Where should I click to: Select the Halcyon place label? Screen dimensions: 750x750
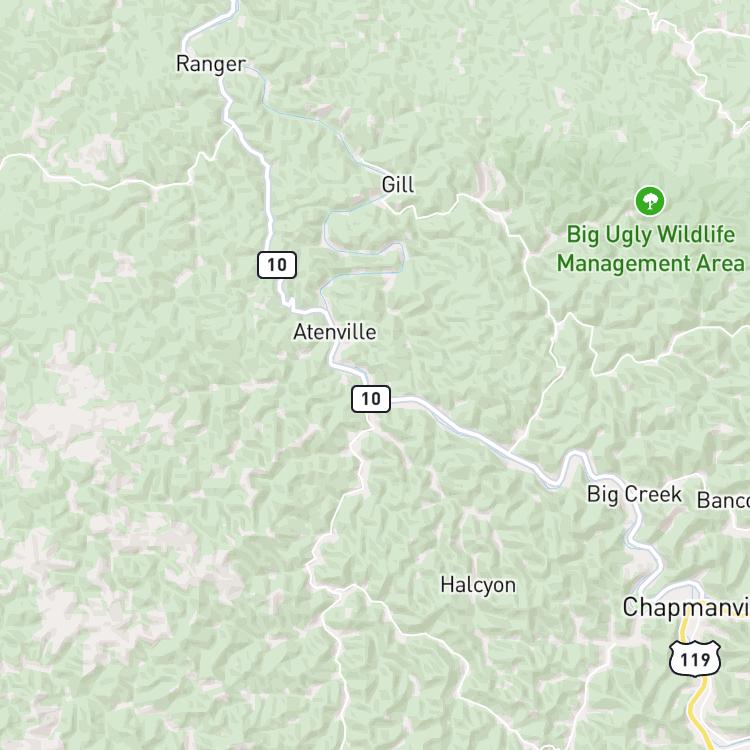(478, 585)
